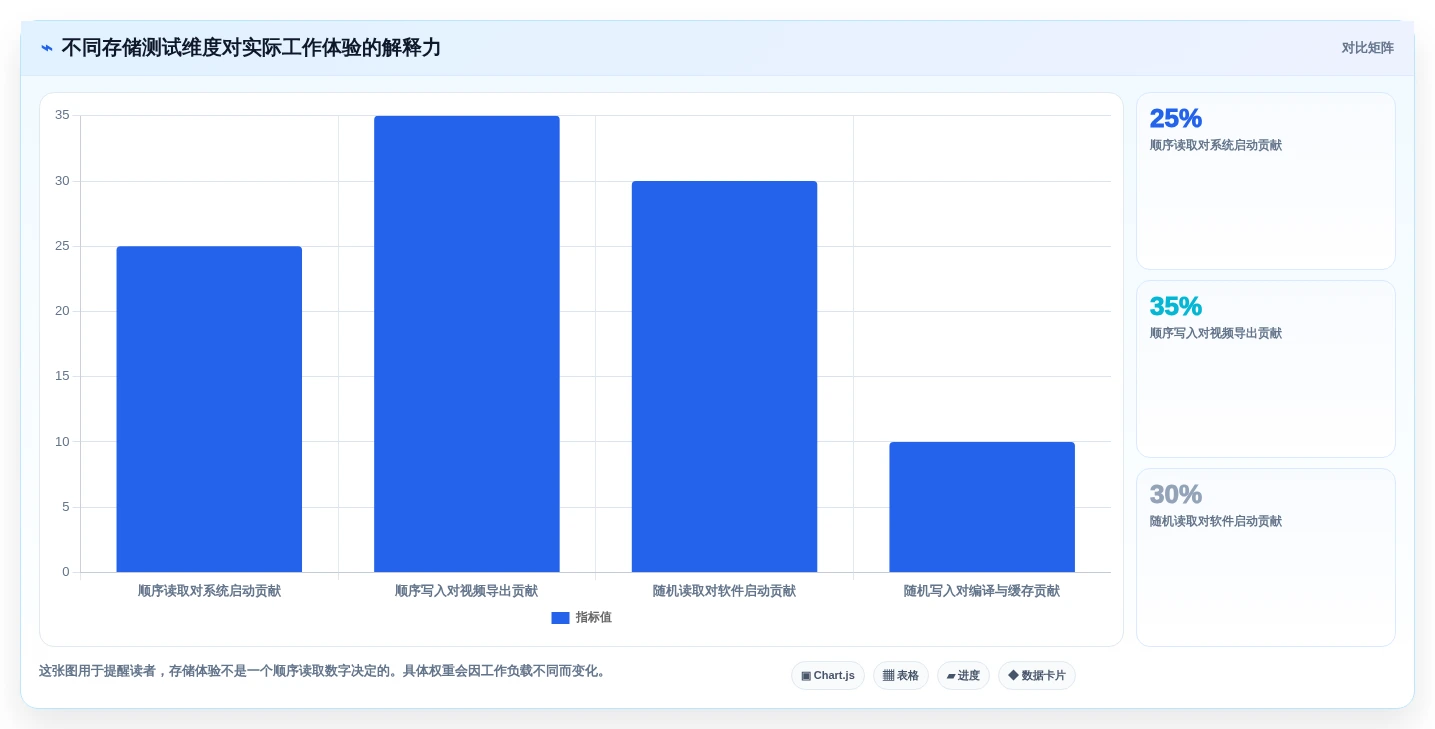
Task: Click the chart title 不同存储测试维度对实际工作体验的解释力
Action: tap(251, 48)
